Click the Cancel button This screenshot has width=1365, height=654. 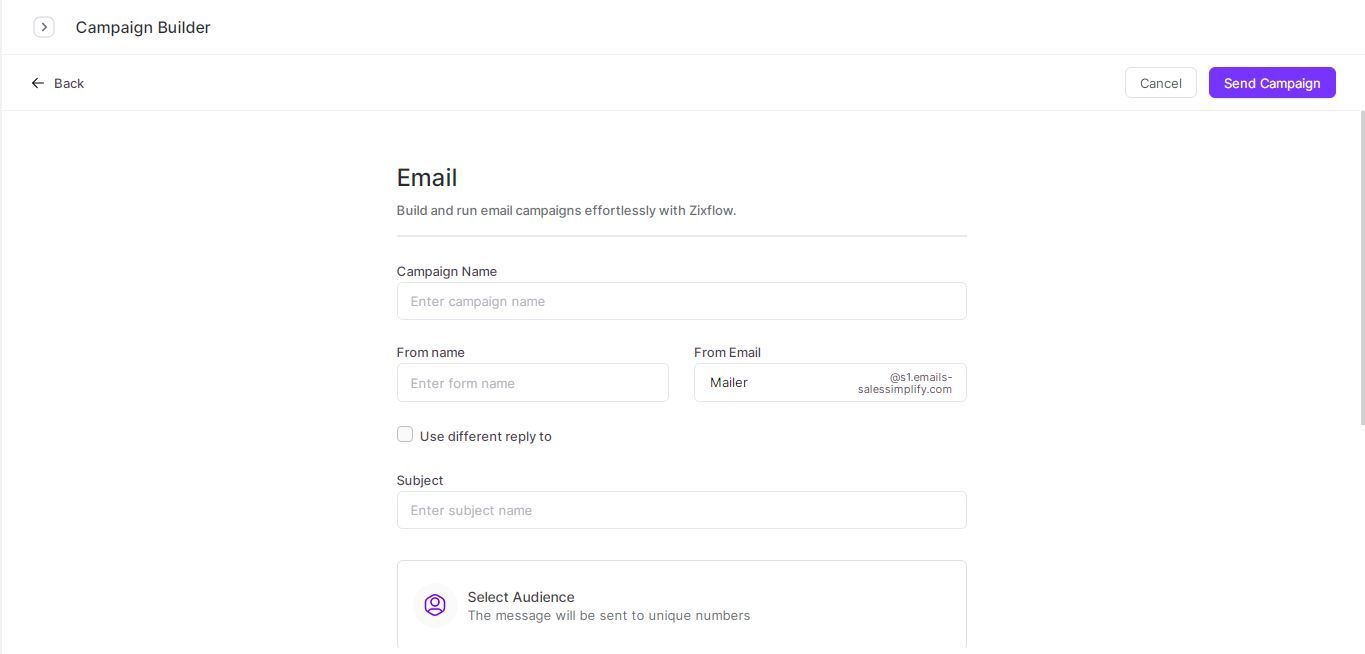click(x=1160, y=83)
